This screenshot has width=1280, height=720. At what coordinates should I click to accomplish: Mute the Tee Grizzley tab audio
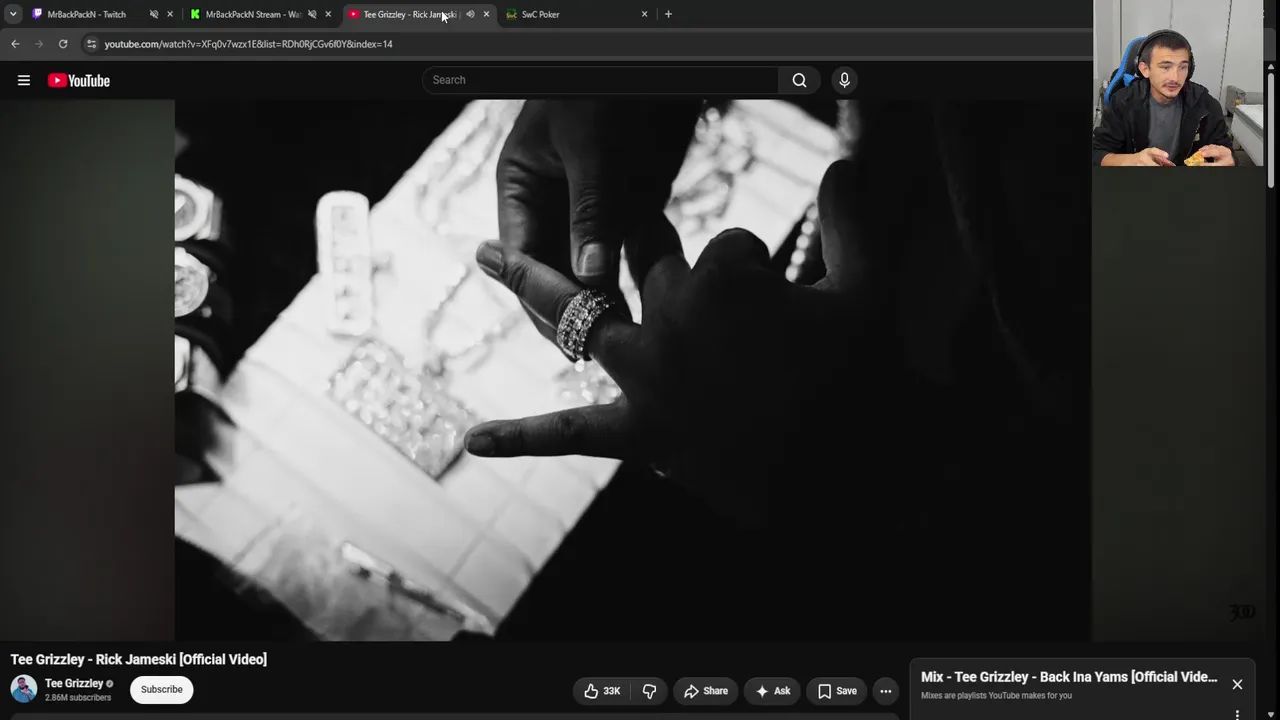click(x=470, y=14)
